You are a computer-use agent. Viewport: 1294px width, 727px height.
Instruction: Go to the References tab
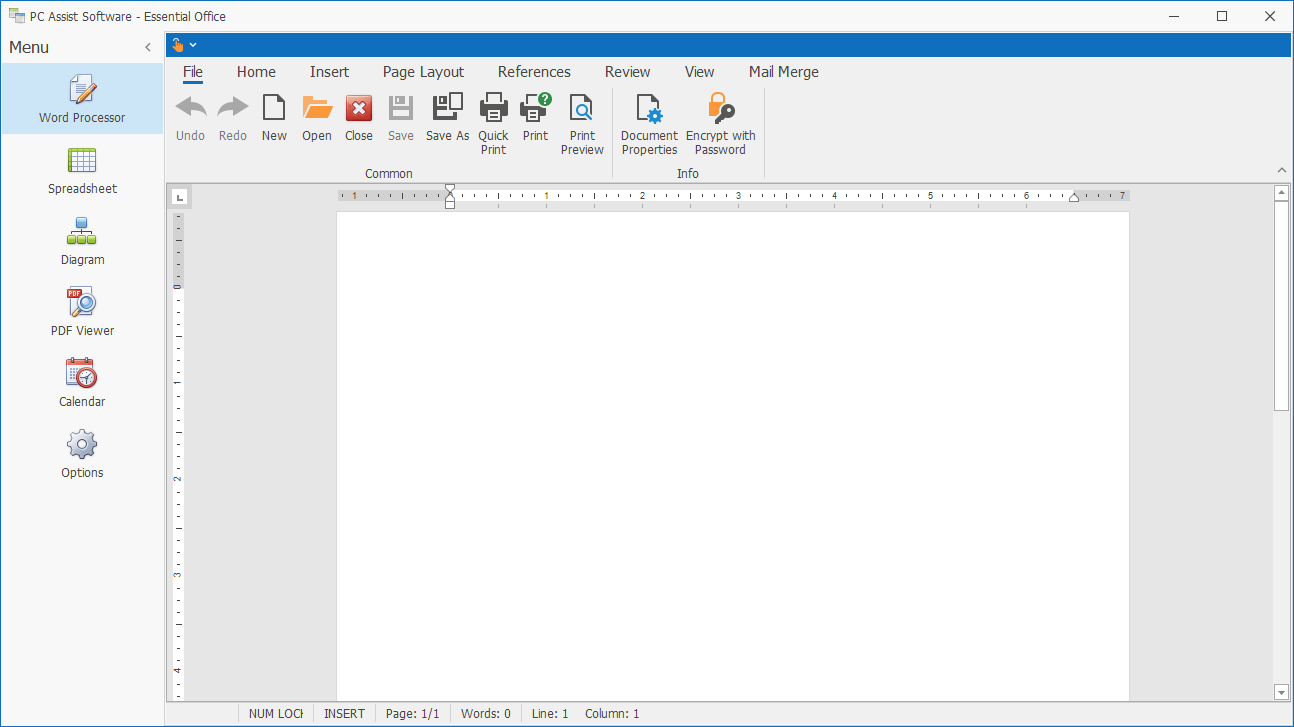click(x=534, y=72)
